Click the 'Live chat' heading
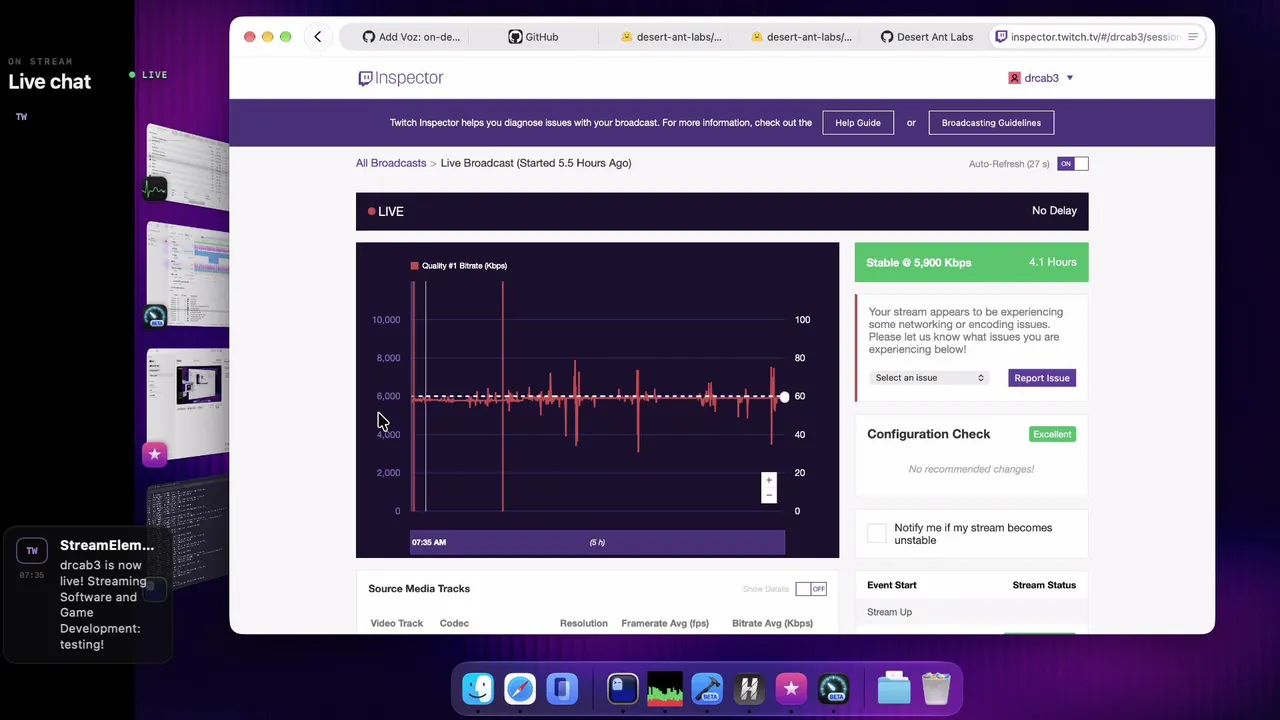Image resolution: width=1280 pixels, height=720 pixels. (x=50, y=82)
